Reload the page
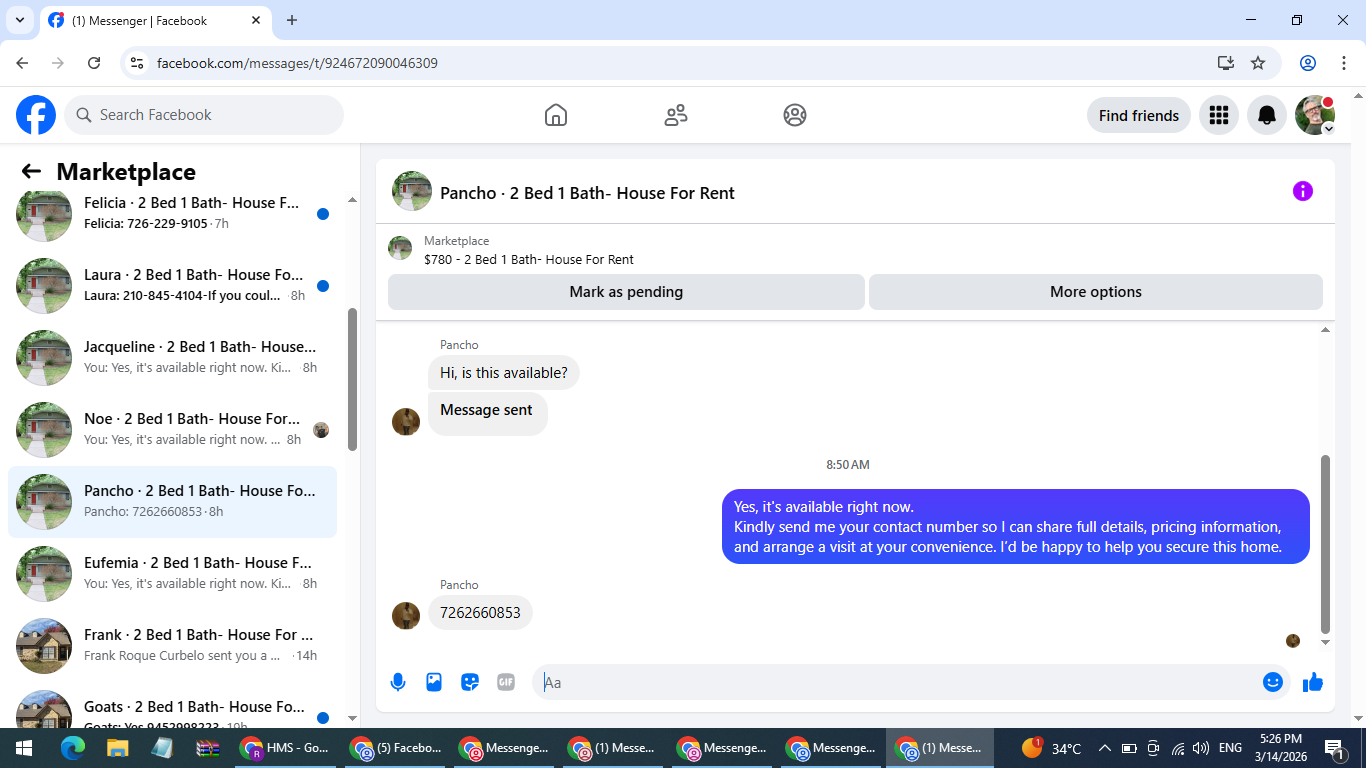This screenshot has height=768, width=1366. pos(94,63)
